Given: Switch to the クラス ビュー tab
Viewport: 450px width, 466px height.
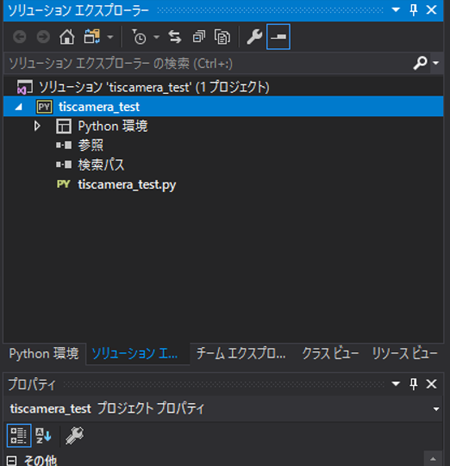Looking at the screenshot, I should pos(330,354).
